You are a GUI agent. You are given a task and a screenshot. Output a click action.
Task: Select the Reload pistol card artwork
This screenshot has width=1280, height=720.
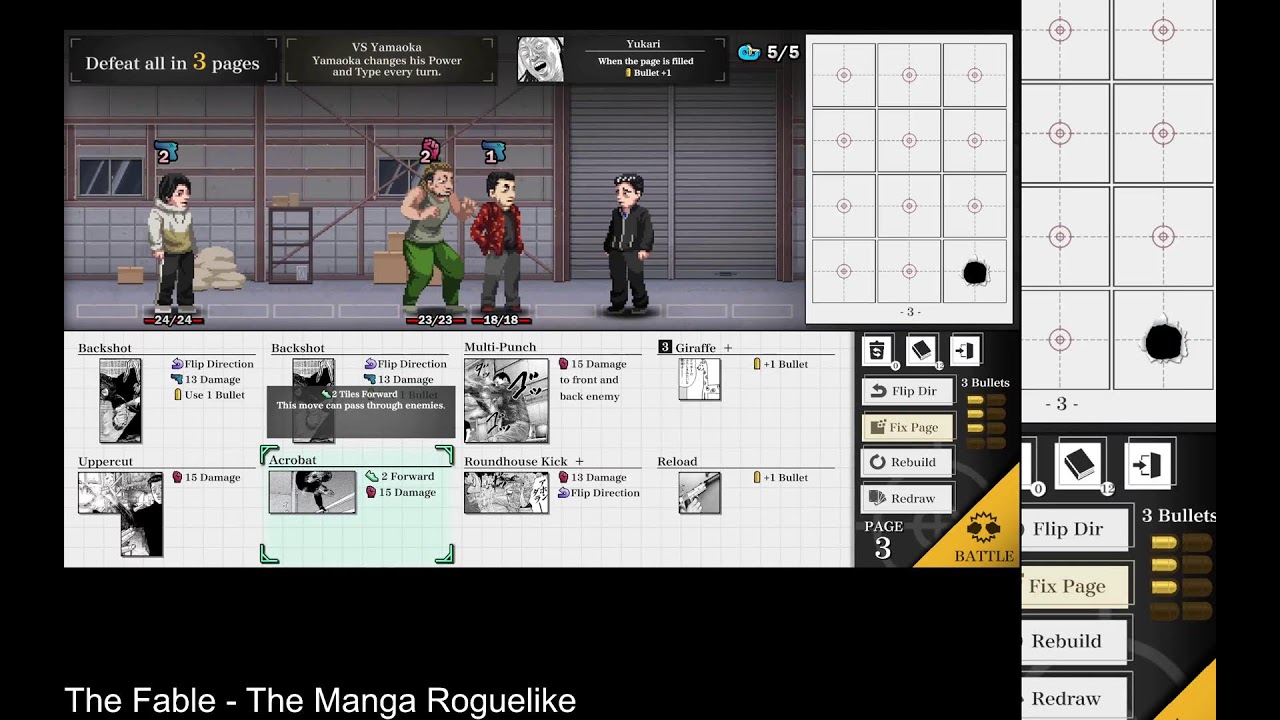tap(699, 493)
